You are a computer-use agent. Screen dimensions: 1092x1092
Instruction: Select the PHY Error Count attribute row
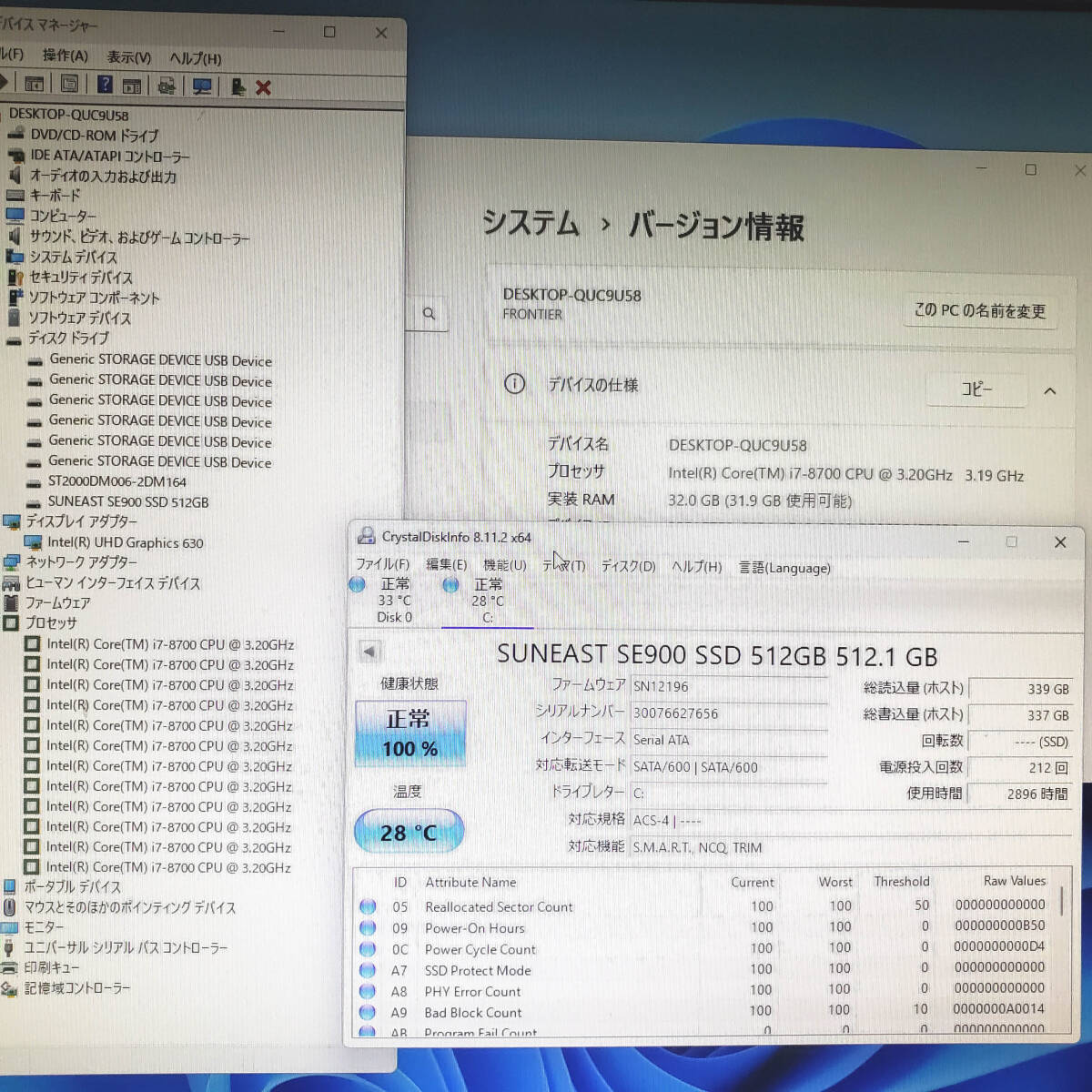[706, 991]
